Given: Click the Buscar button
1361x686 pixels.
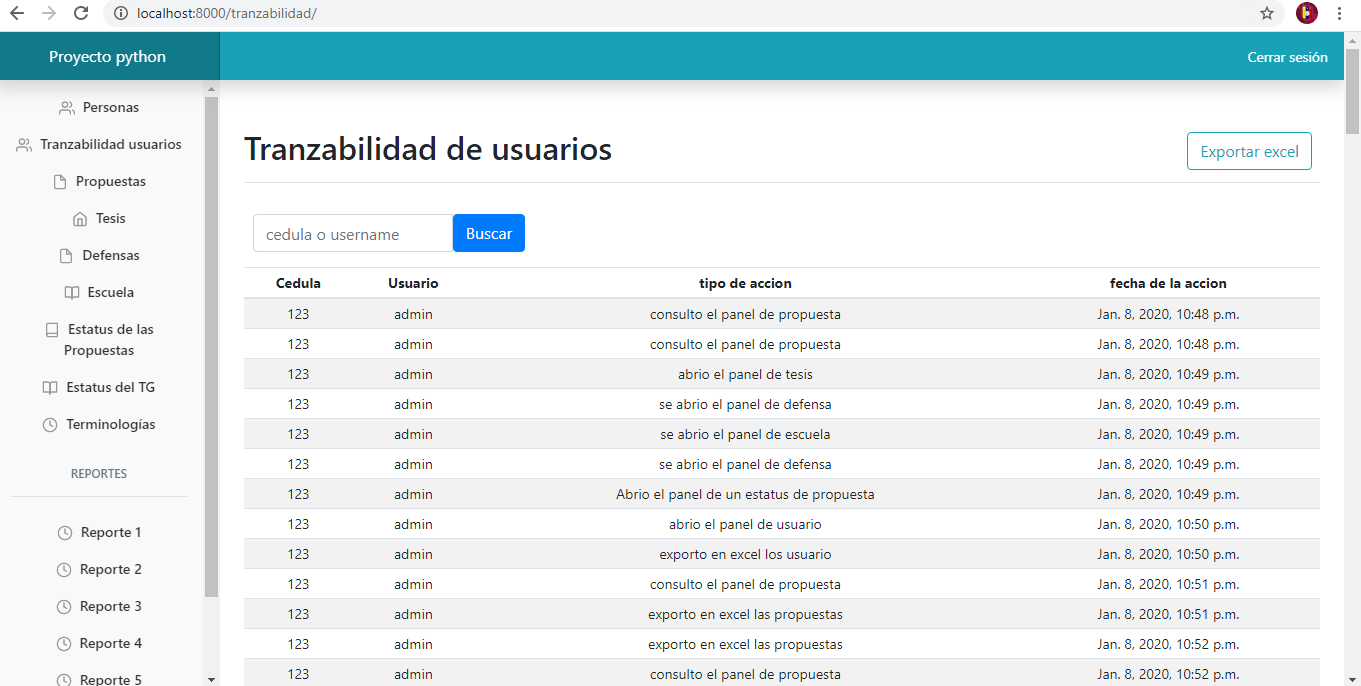Looking at the screenshot, I should click(489, 233).
